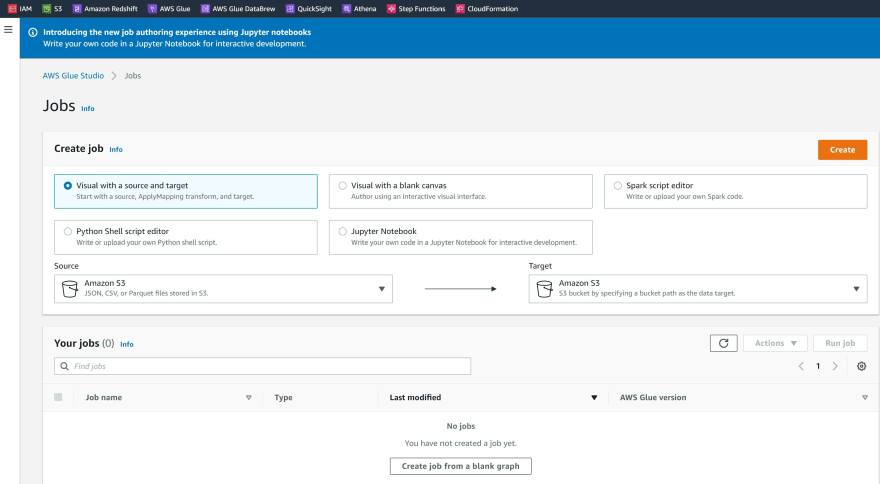Open Info link next to Create job
Image resolution: width=880 pixels, height=484 pixels.
coord(116,149)
